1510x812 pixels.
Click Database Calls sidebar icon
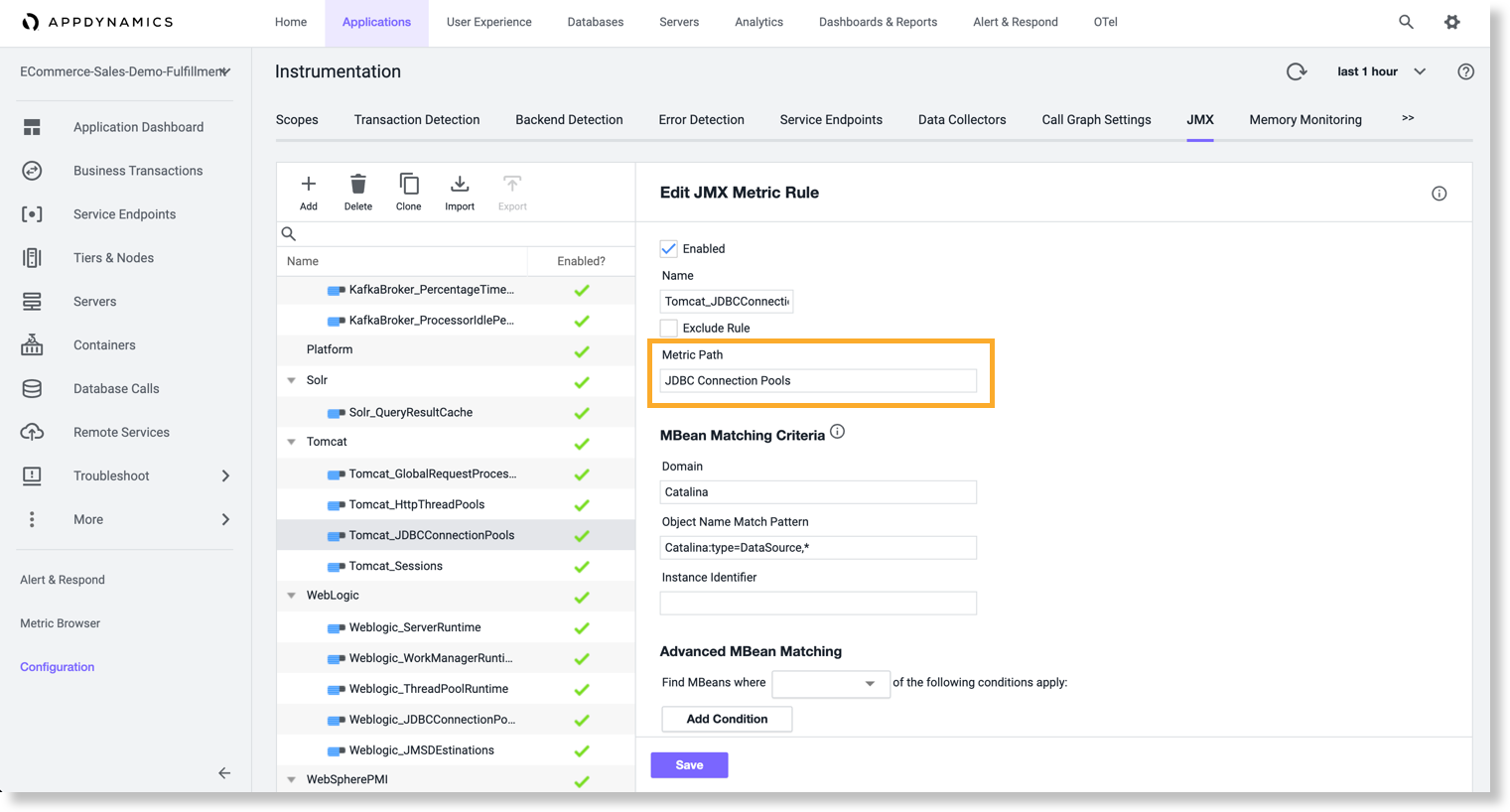click(x=32, y=389)
